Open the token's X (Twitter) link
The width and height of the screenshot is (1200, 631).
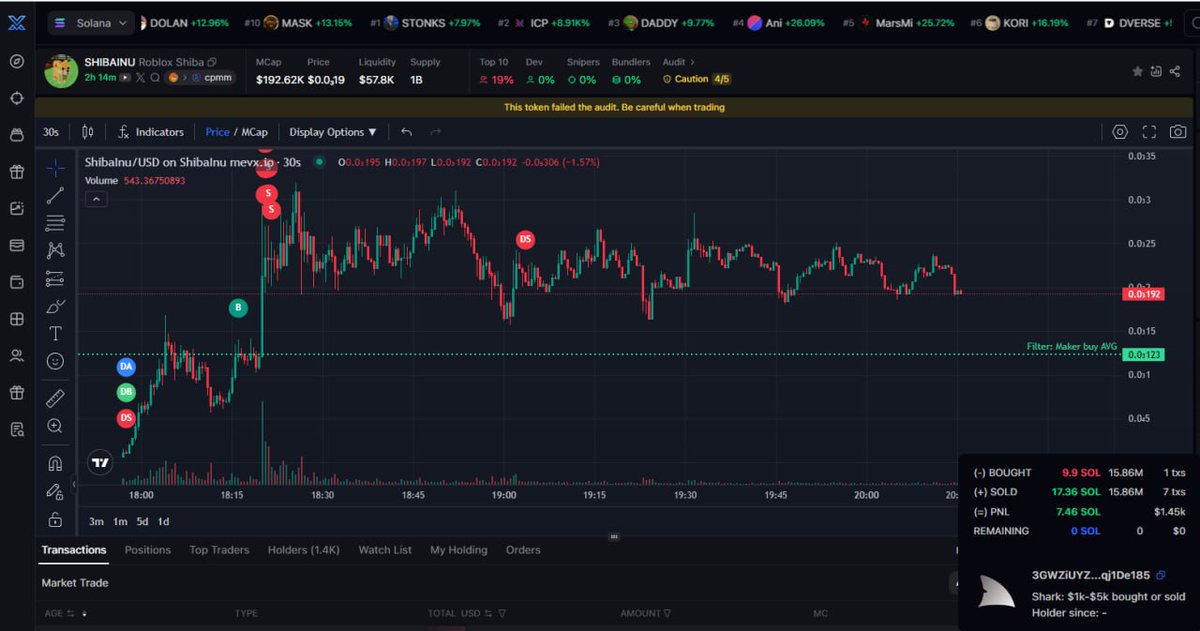(140, 77)
